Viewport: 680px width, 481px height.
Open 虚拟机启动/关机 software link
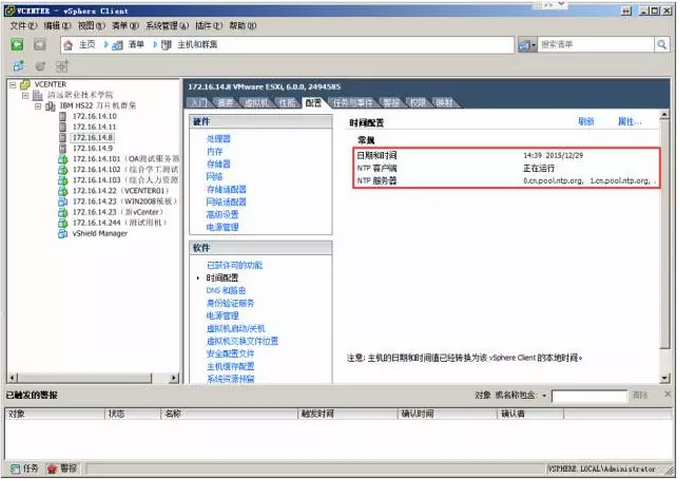(x=235, y=329)
